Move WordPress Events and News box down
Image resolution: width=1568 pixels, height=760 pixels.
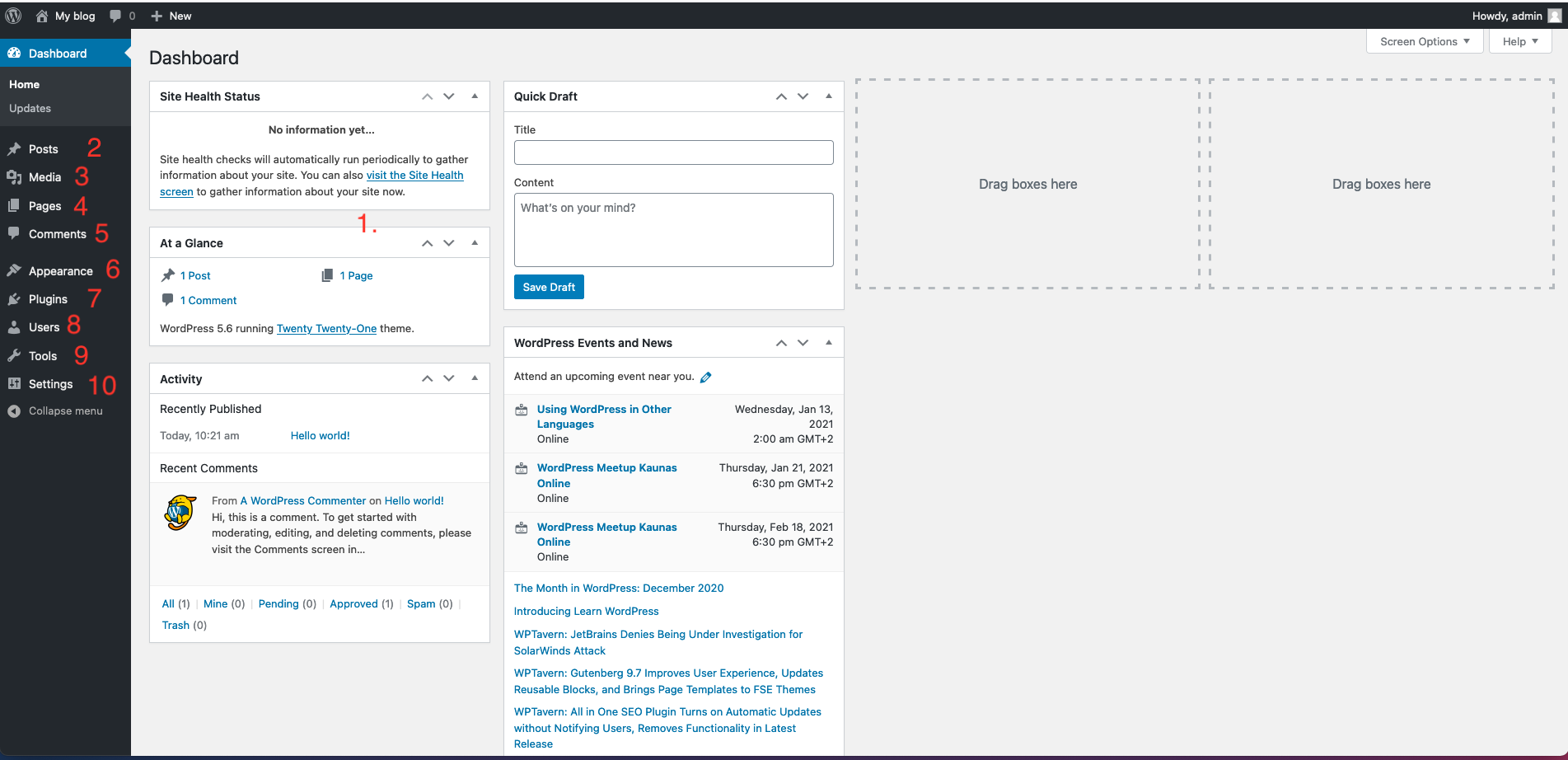[x=803, y=343]
